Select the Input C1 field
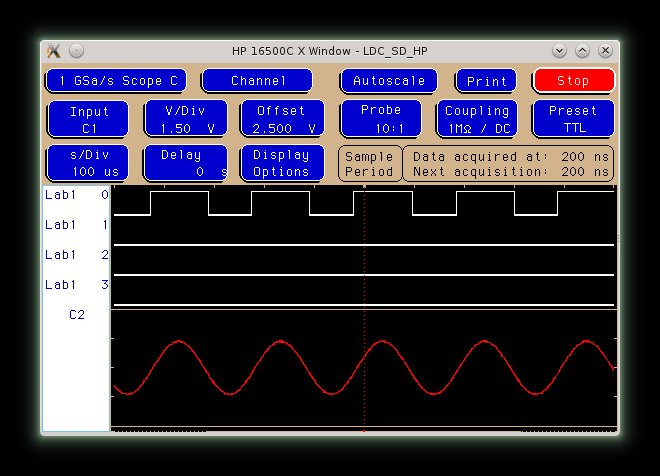Image resolution: width=660 pixels, height=476 pixels. [88, 119]
